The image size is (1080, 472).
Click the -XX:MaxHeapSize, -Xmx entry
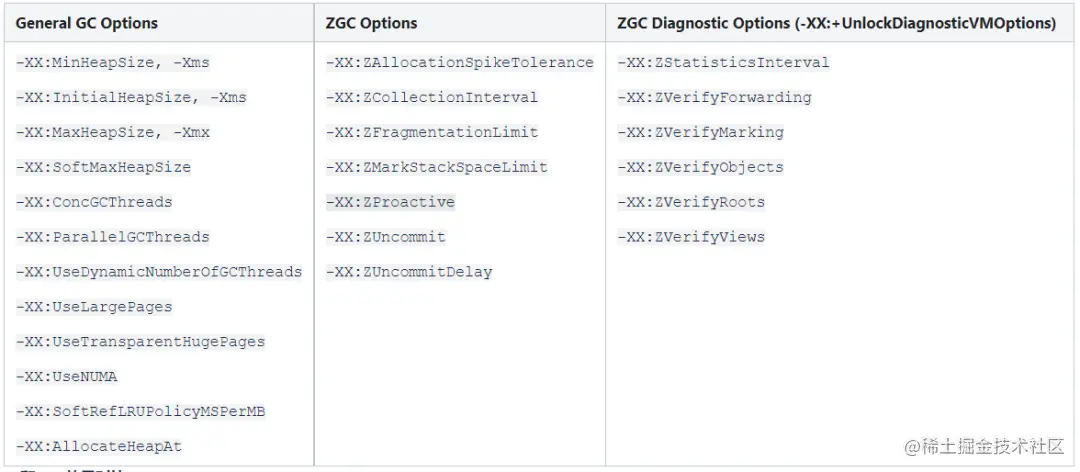[x=113, y=132]
